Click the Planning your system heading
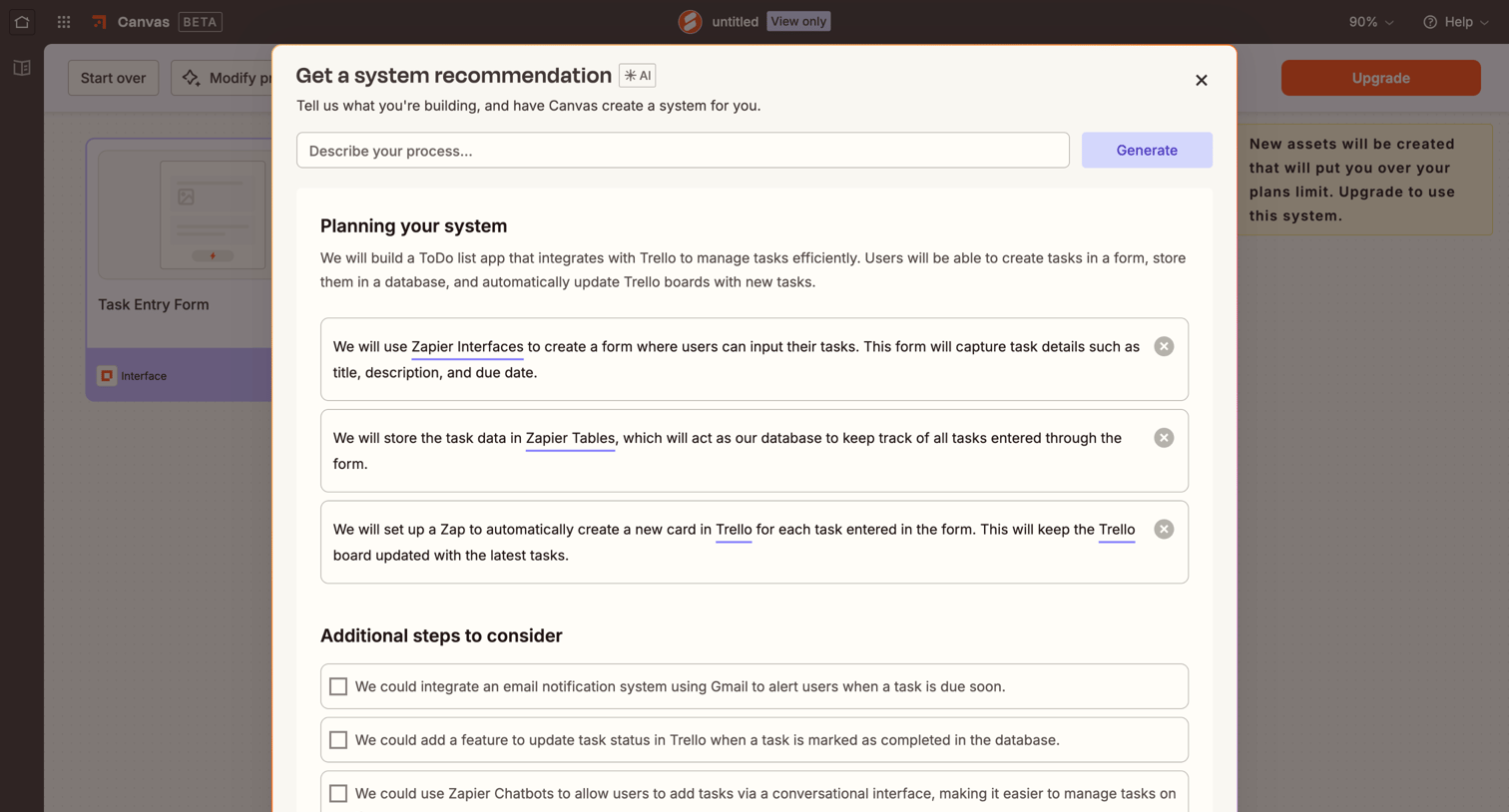The image size is (1509, 812). click(x=413, y=226)
